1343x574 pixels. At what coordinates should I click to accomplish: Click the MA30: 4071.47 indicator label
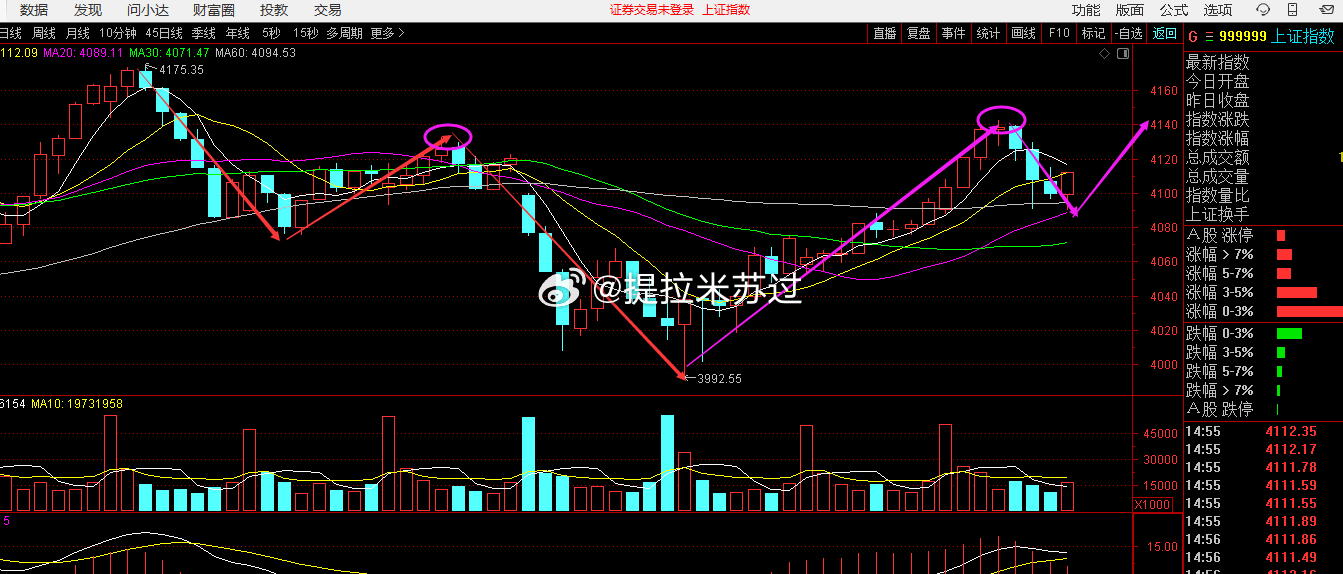(x=169, y=53)
